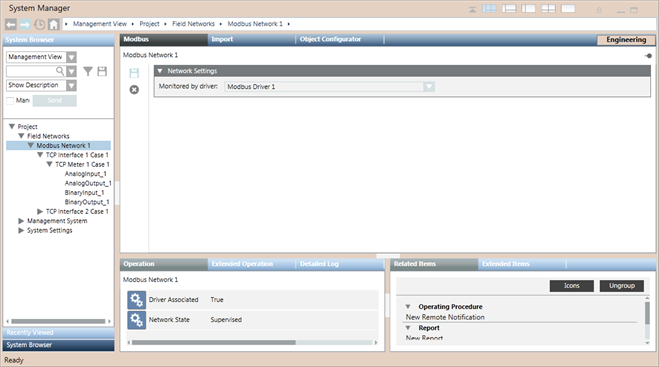Switch to the Detailed Log tab
659x367 pixels.
click(x=319, y=264)
